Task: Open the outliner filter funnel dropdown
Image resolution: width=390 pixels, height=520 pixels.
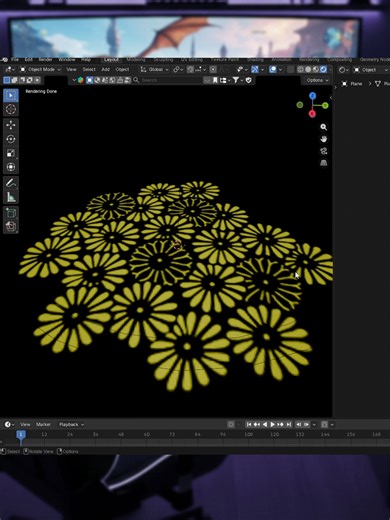Action: point(237,80)
